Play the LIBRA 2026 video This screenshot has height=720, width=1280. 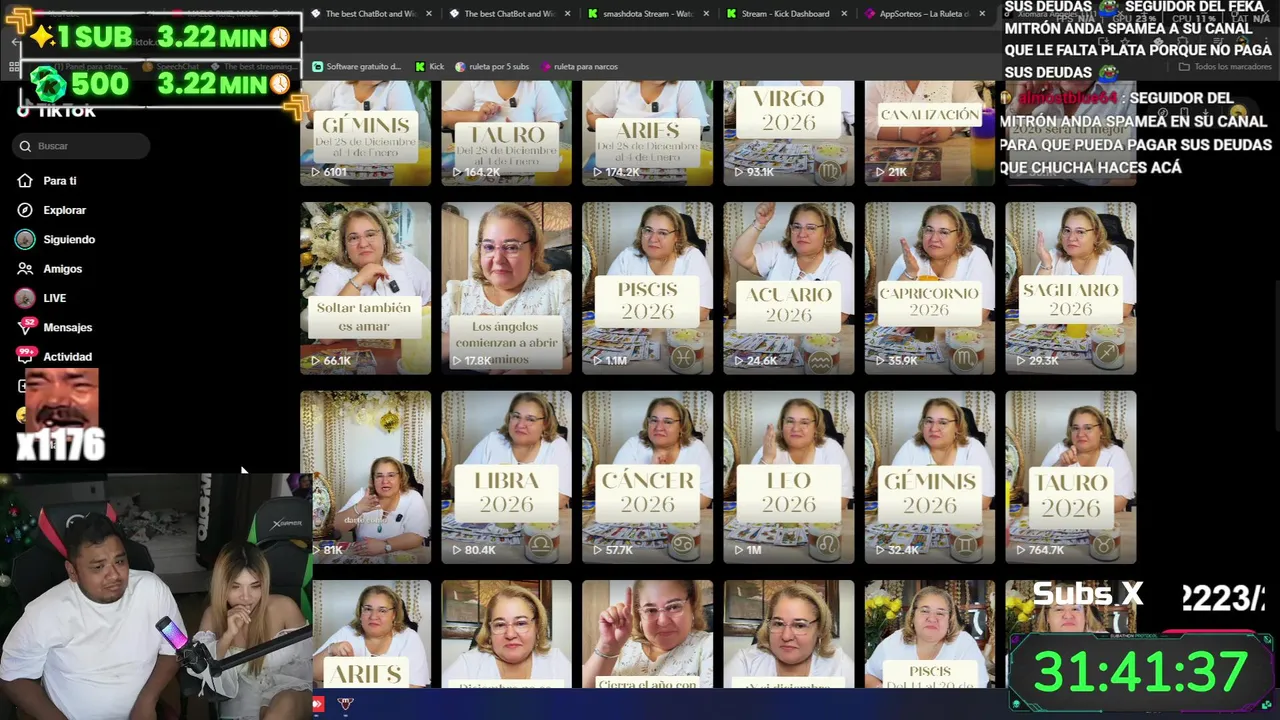click(x=507, y=477)
